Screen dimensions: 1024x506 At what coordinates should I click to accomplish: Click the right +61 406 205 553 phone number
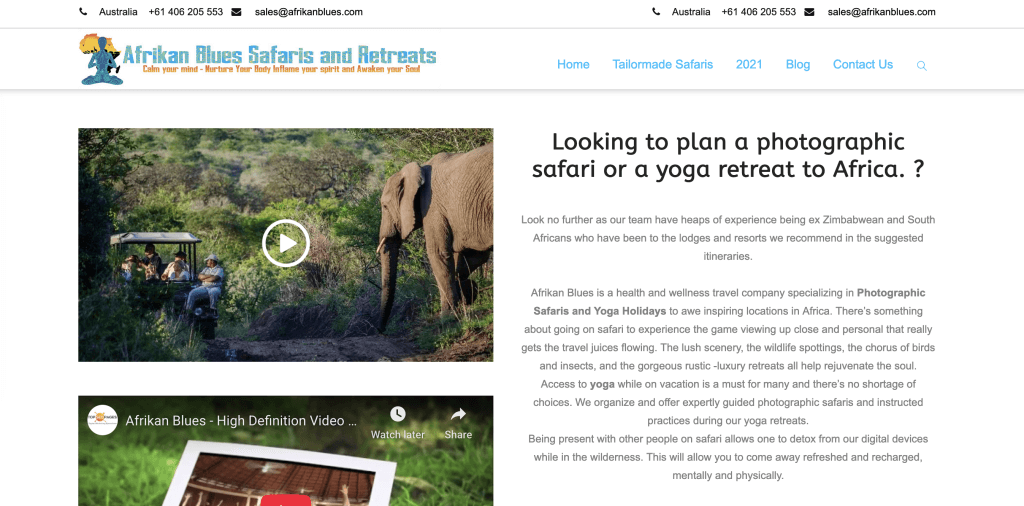coord(759,12)
